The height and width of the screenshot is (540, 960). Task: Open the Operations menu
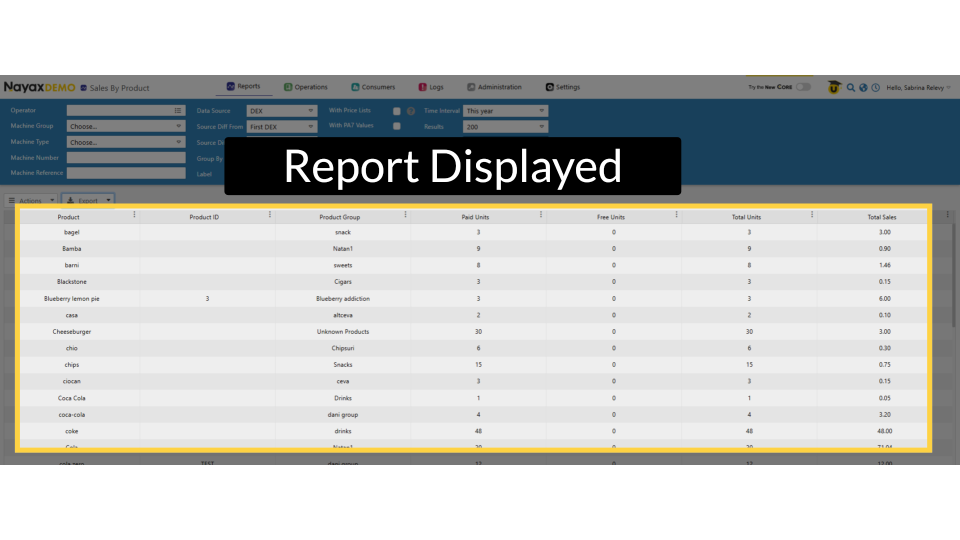pos(305,87)
